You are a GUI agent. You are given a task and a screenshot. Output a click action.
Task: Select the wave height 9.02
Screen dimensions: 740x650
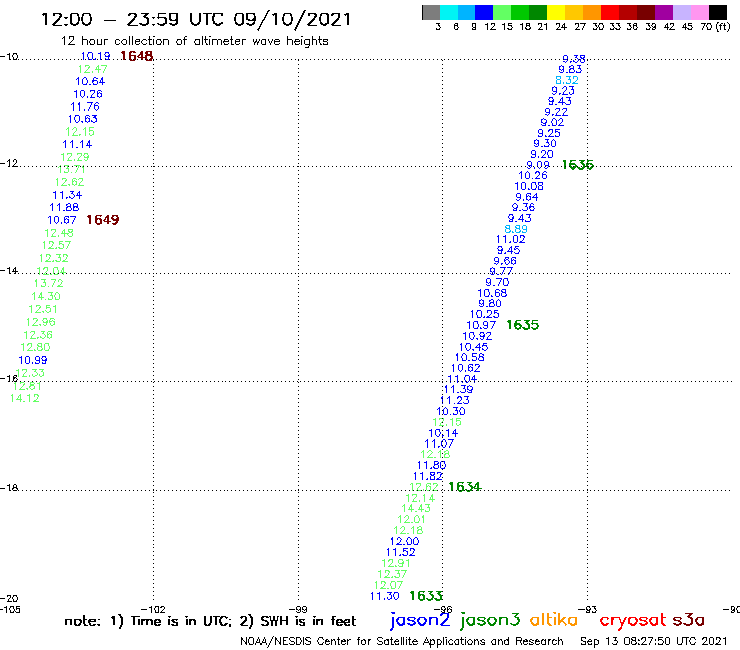pyautogui.click(x=552, y=122)
